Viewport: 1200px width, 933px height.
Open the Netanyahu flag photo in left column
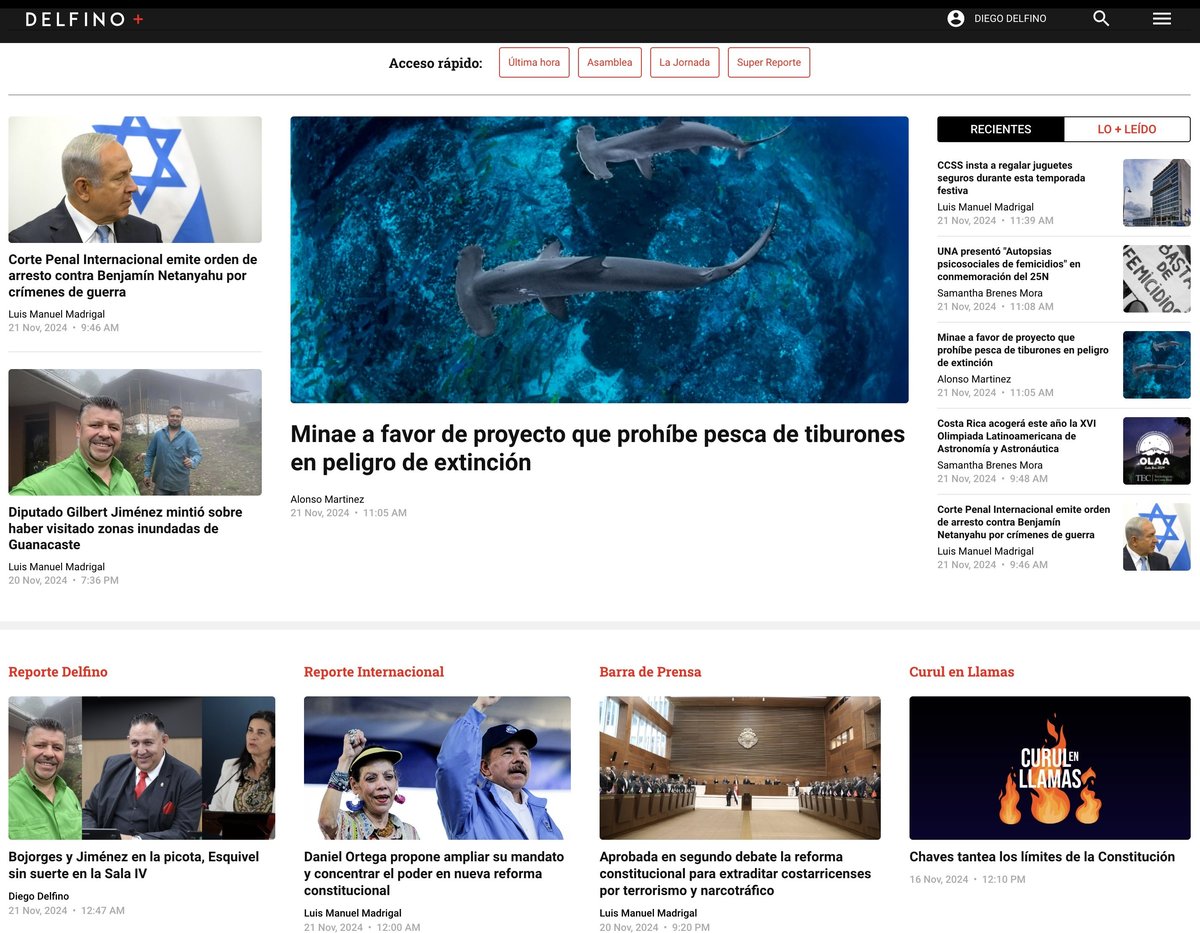coord(135,179)
